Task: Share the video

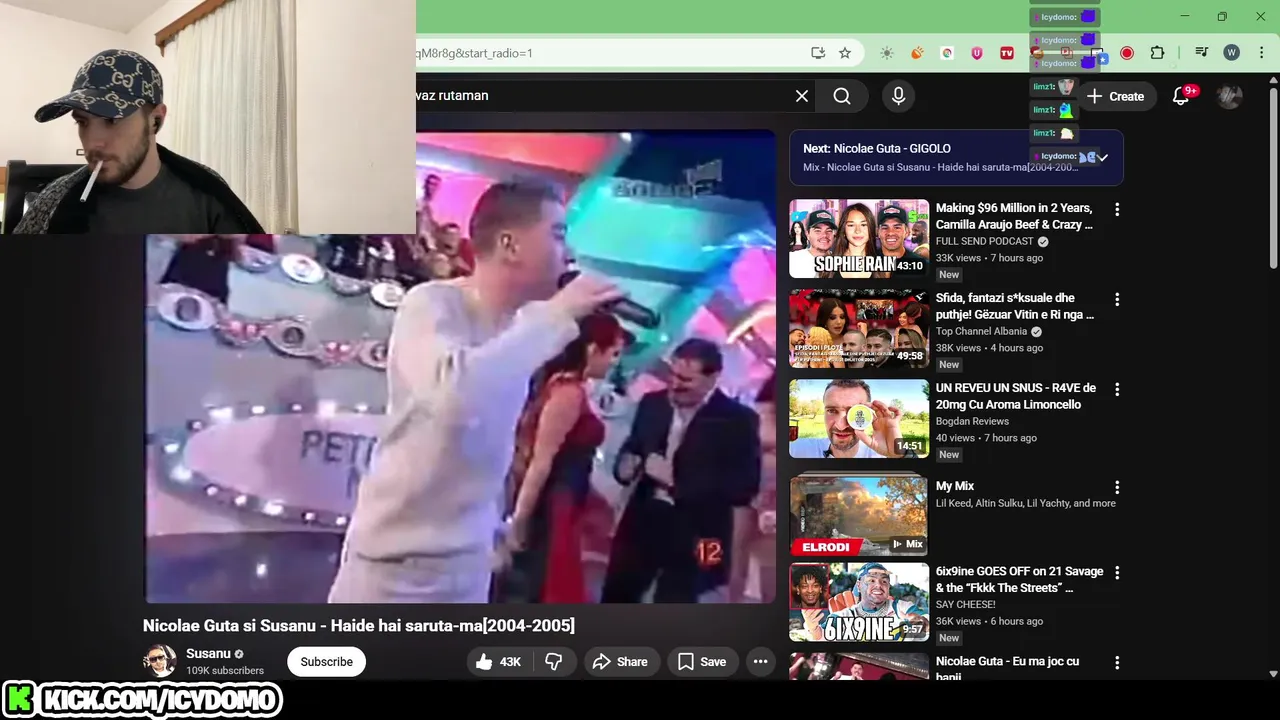Action: 620,662
